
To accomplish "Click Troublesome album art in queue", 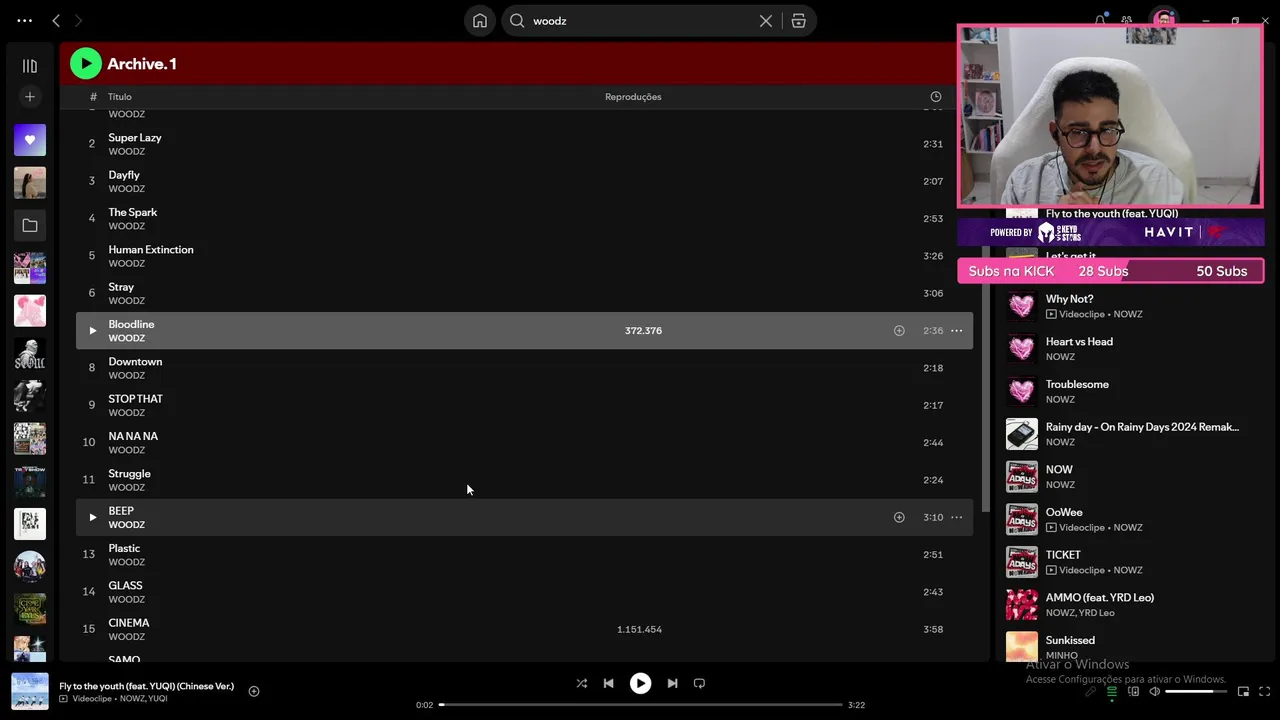I will pyautogui.click(x=1022, y=391).
